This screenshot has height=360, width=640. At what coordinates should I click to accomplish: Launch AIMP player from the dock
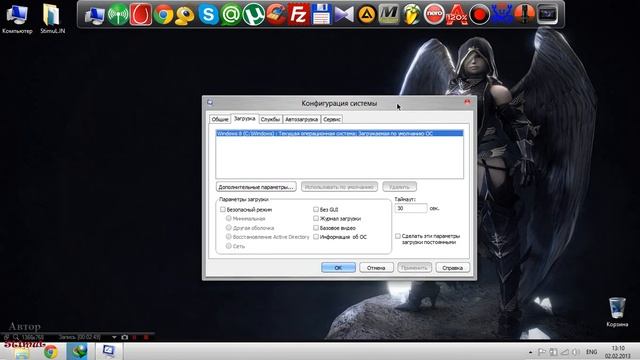point(366,15)
